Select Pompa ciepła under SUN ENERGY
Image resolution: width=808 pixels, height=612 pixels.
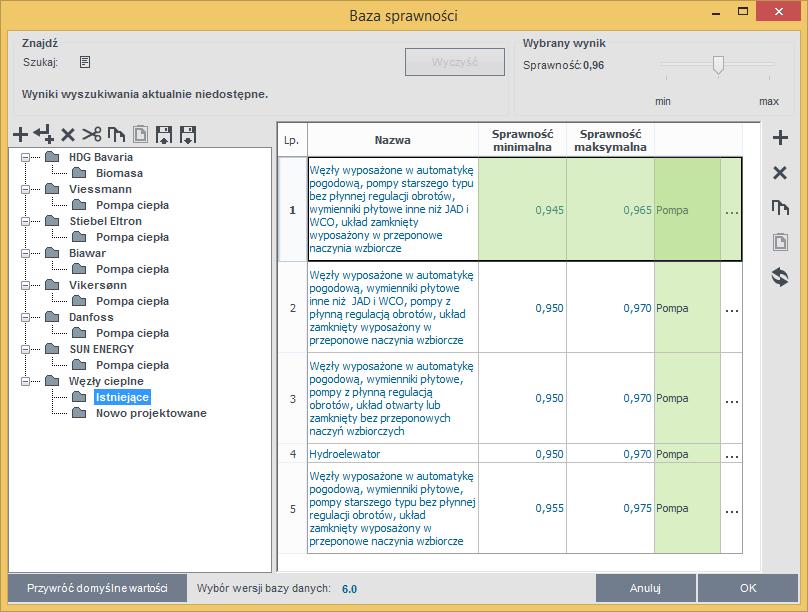(132, 365)
